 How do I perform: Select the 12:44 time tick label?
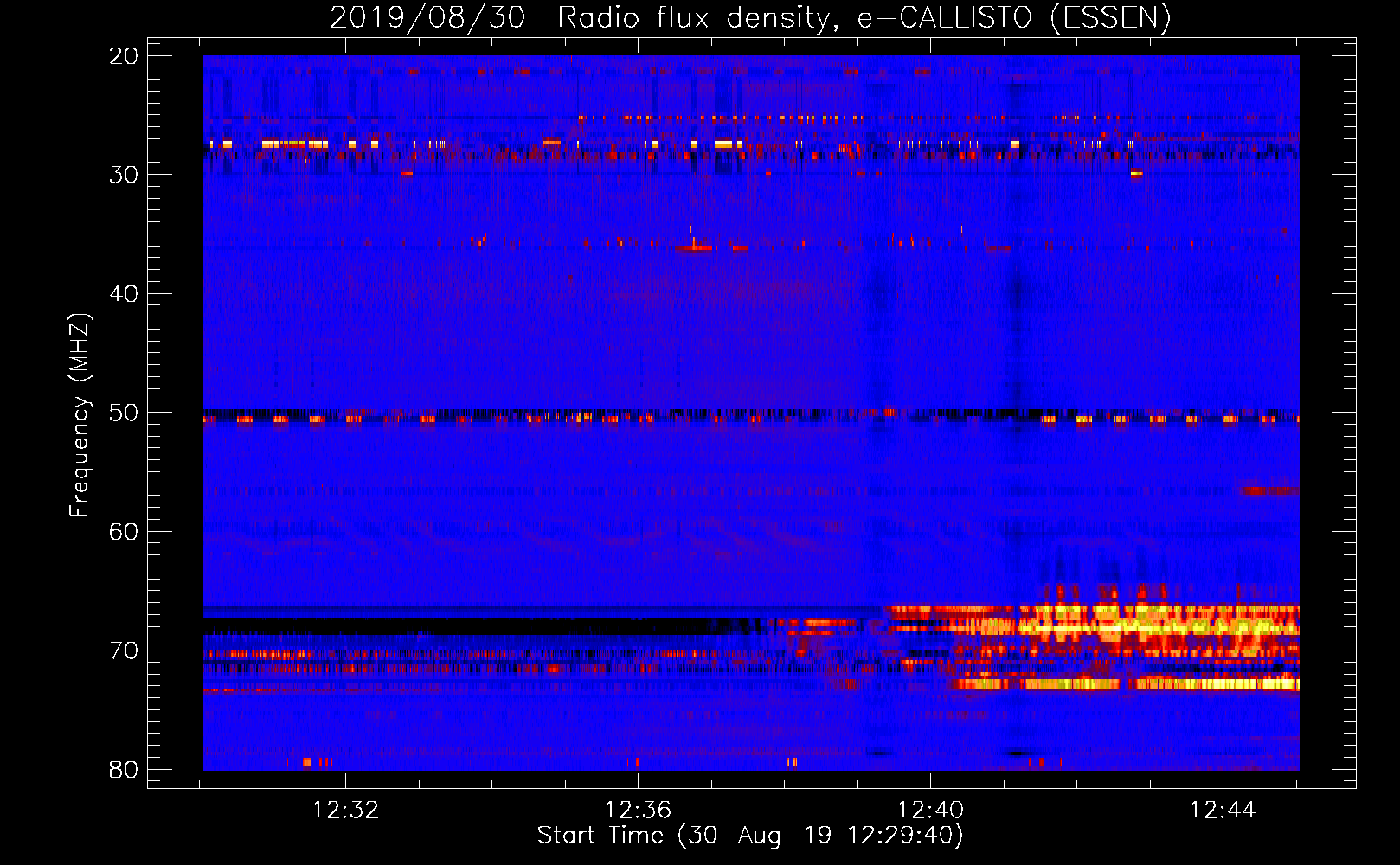[1223, 811]
